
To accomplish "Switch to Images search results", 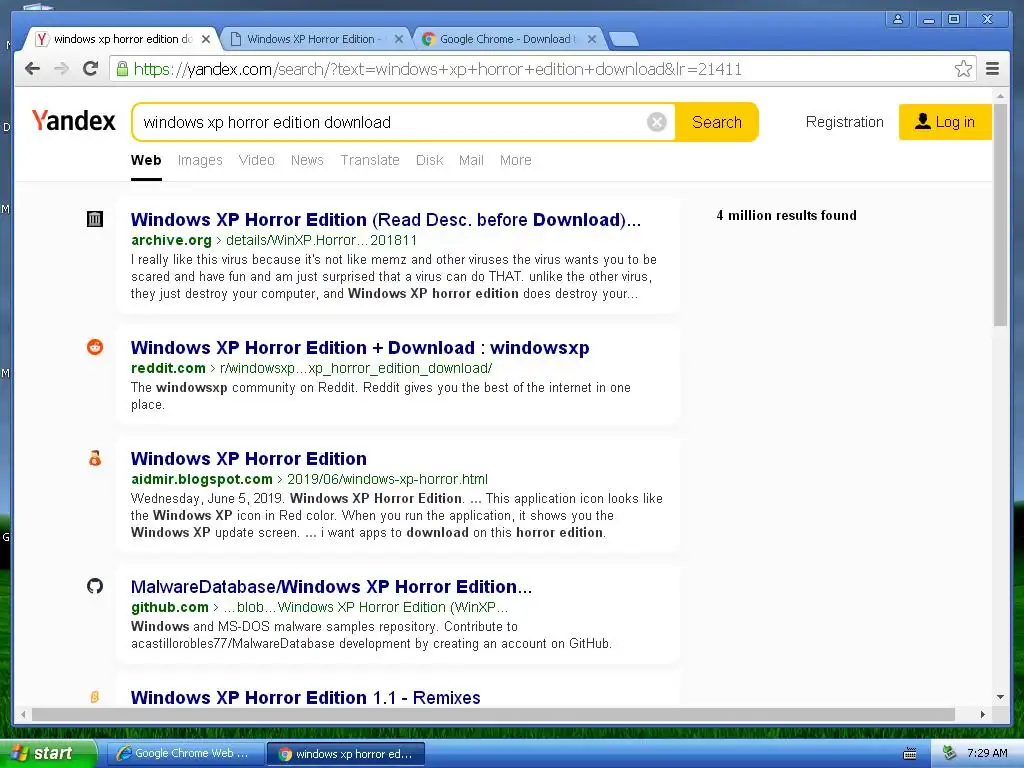I will pyautogui.click(x=200, y=160).
